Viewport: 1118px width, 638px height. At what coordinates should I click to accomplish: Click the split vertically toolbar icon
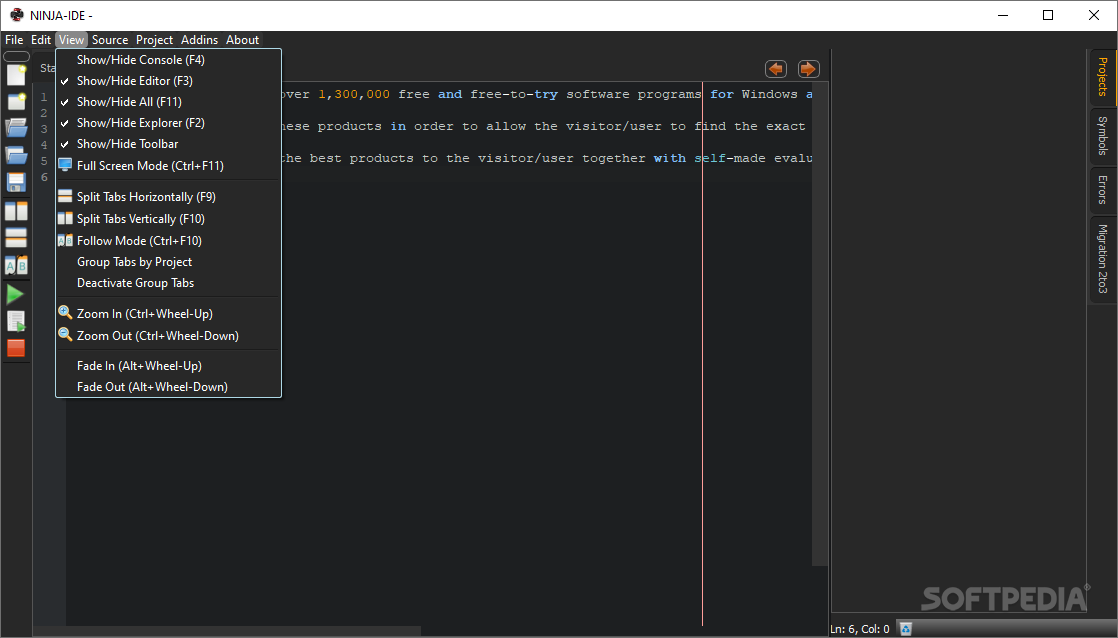(16, 211)
